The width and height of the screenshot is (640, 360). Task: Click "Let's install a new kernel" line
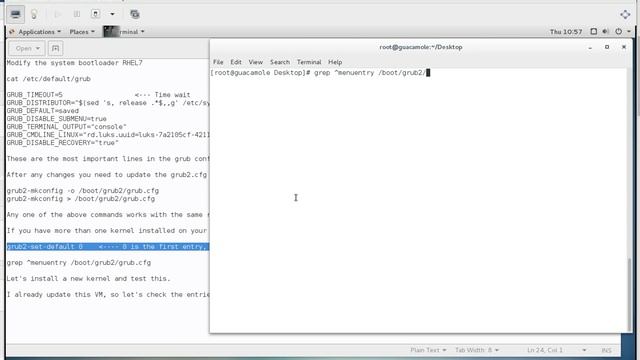point(89,278)
